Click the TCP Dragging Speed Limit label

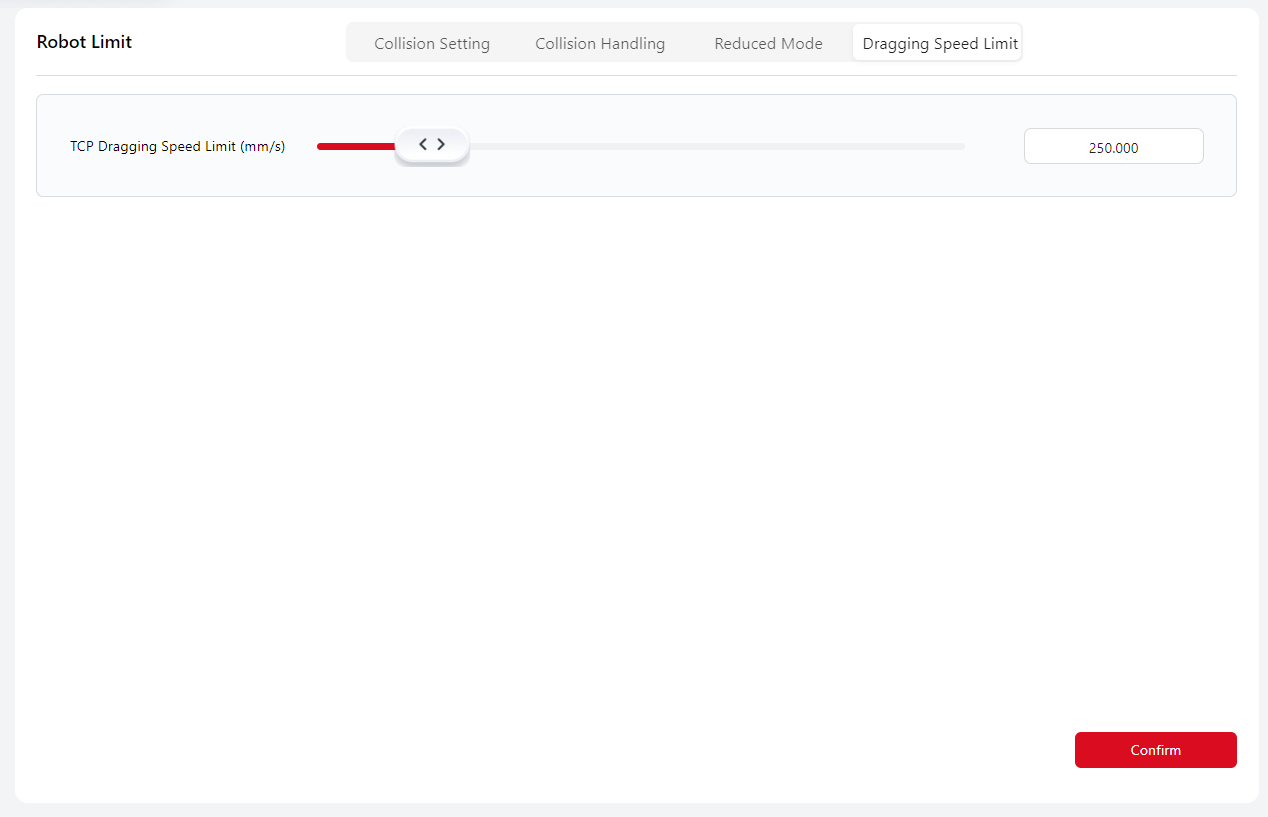click(x=177, y=146)
